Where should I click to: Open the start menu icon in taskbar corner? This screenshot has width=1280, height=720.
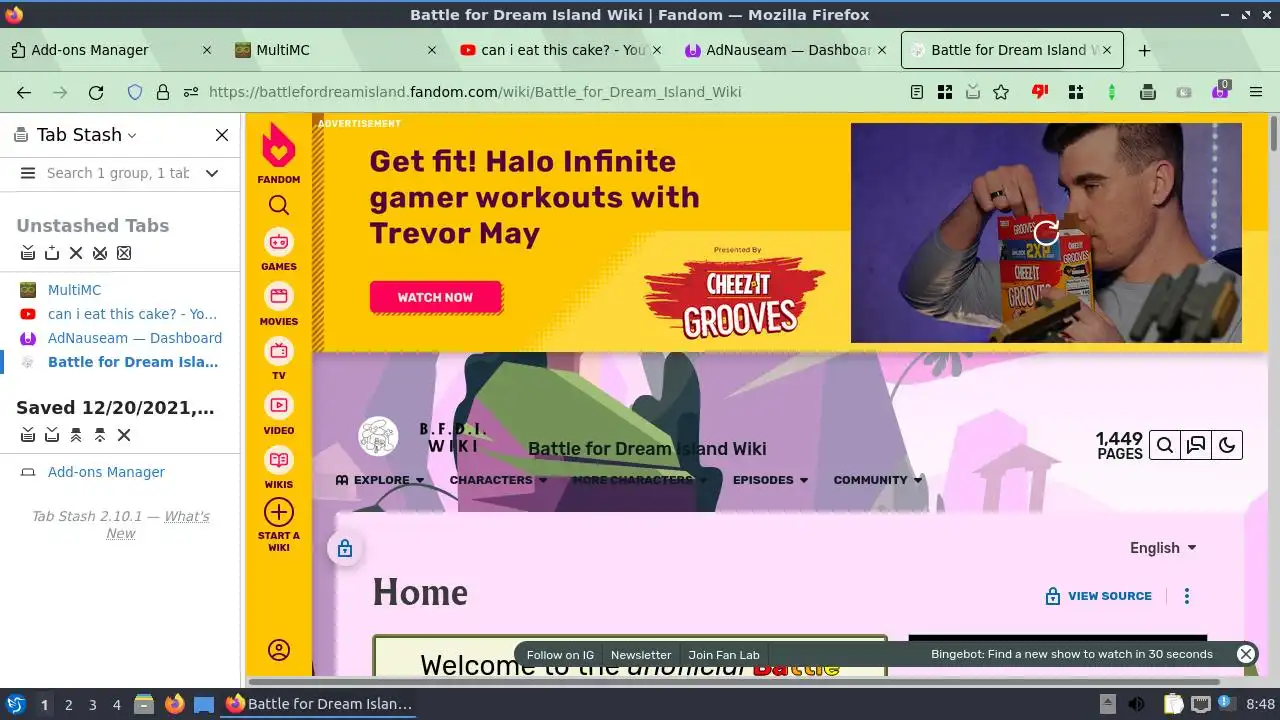(x=15, y=704)
